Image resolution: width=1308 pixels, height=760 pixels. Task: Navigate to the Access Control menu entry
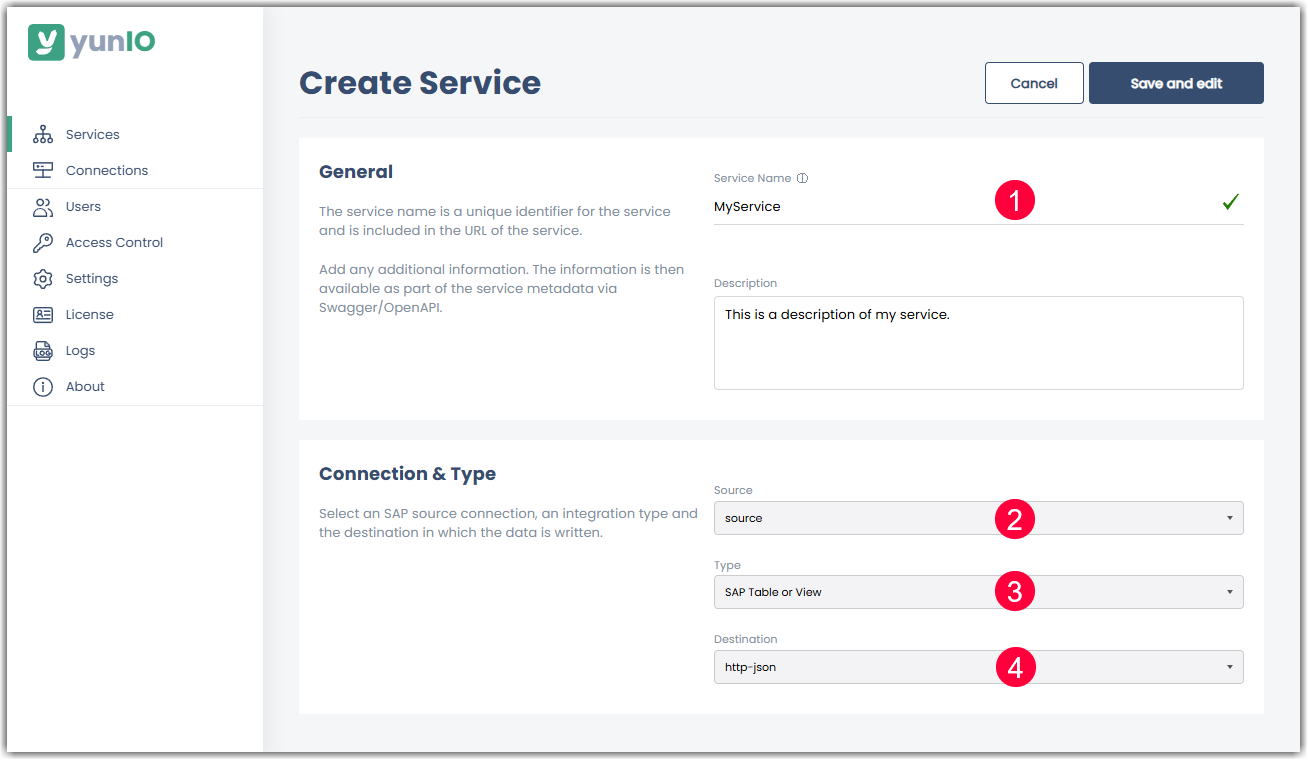(113, 242)
